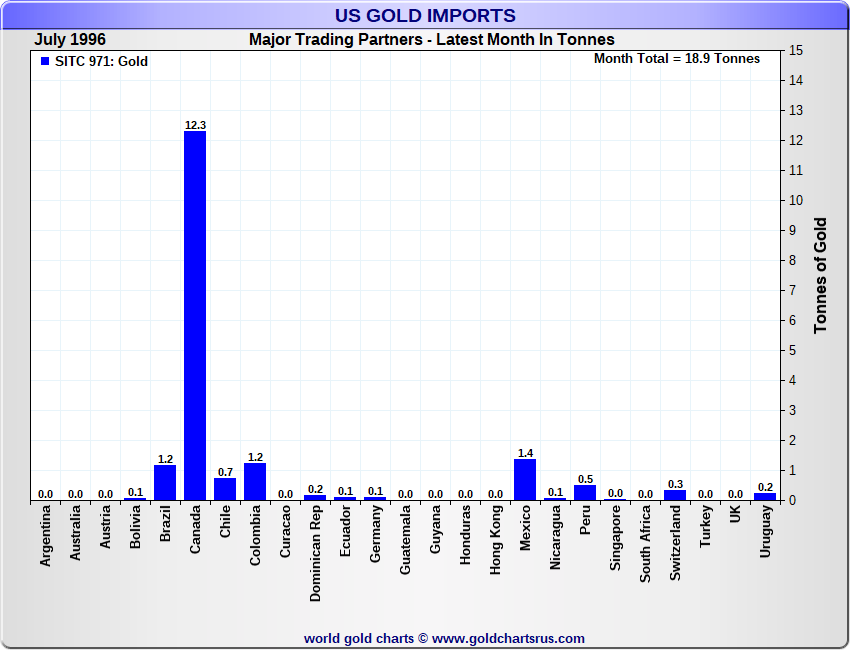This screenshot has width=850, height=650.
Task: Click the Dominican Rep axis label
Action: pyautogui.click(x=316, y=553)
